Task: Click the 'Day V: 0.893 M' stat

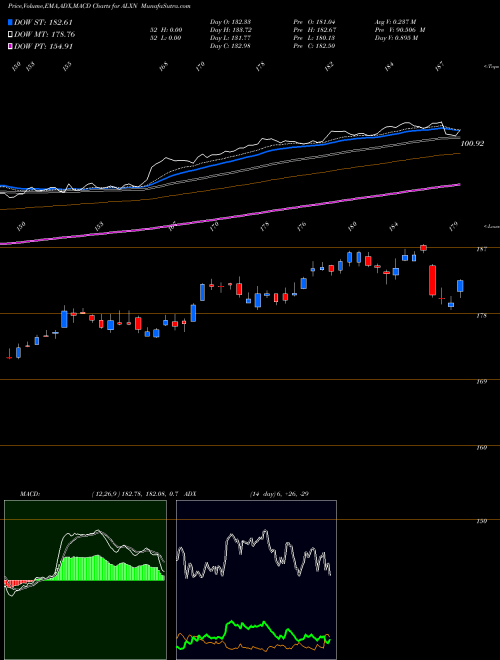Action: (396, 38)
